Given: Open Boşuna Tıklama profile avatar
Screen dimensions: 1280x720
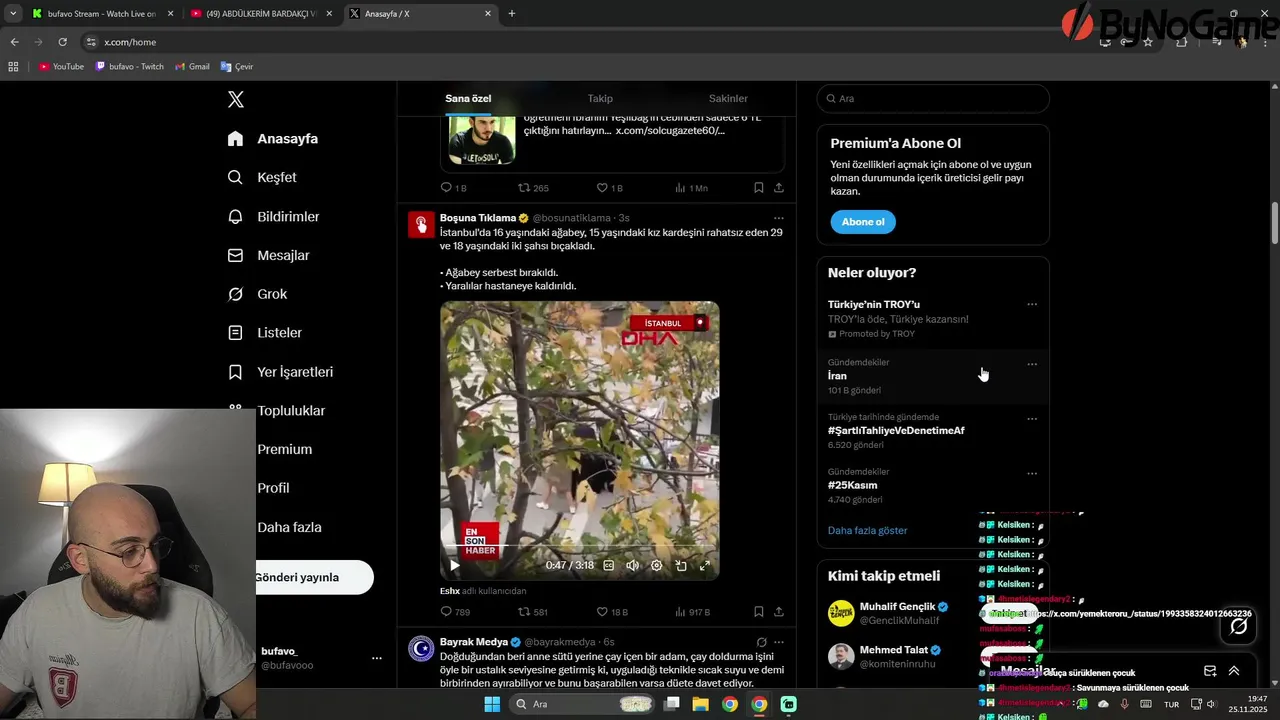Looking at the screenshot, I should tap(421, 225).
